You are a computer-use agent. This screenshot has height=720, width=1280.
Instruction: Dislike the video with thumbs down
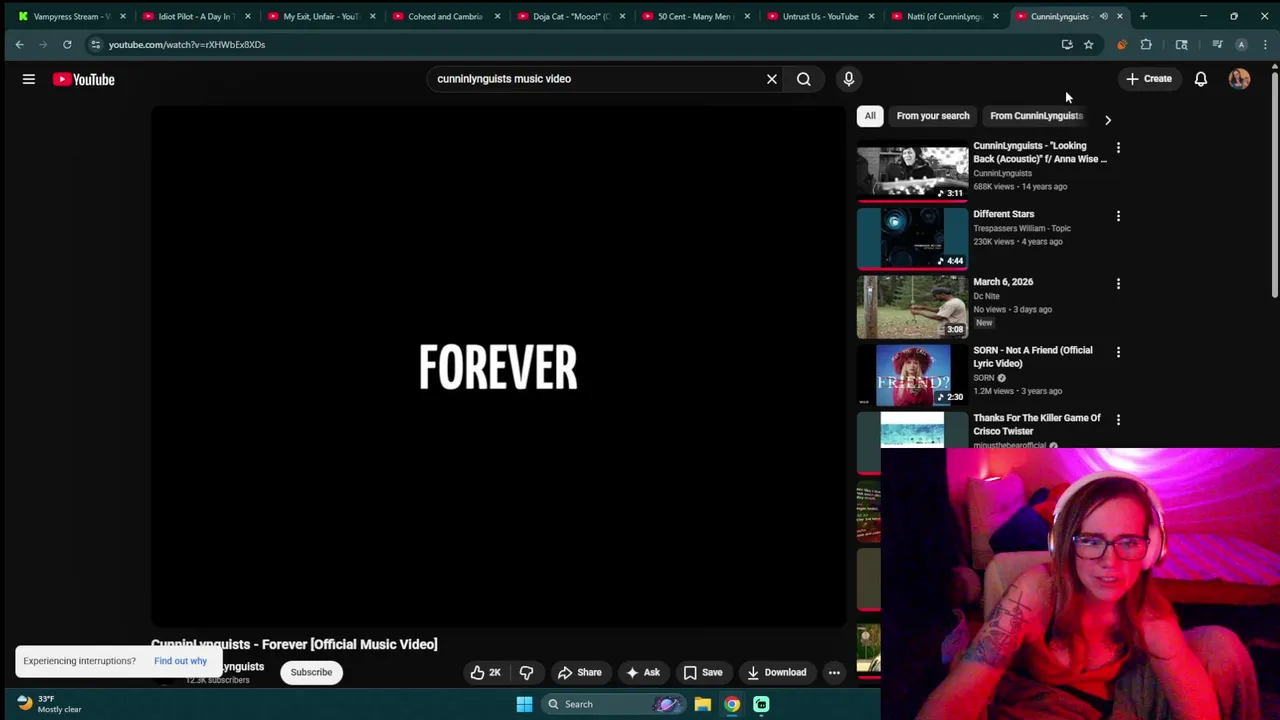point(526,672)
